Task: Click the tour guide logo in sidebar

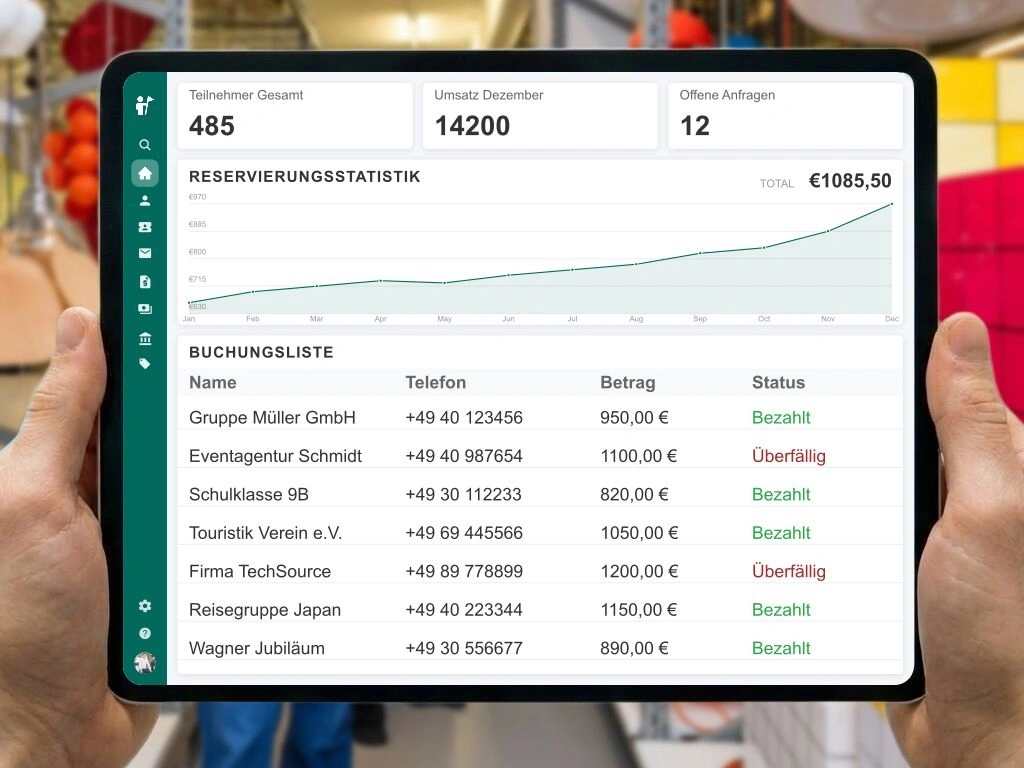Action: pos(145,106)
